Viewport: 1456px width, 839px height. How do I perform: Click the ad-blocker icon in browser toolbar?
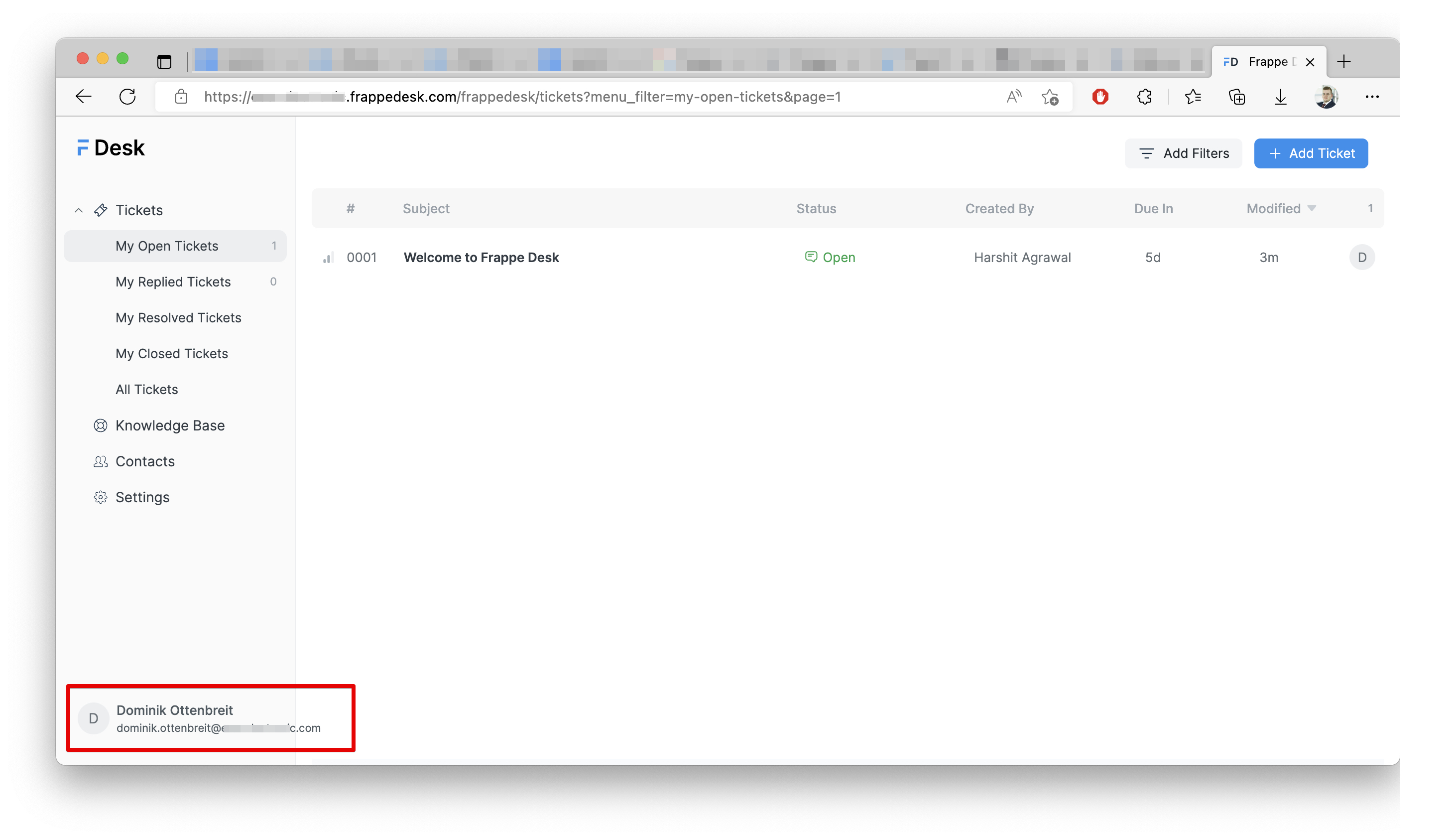(x=1099, y=97)
